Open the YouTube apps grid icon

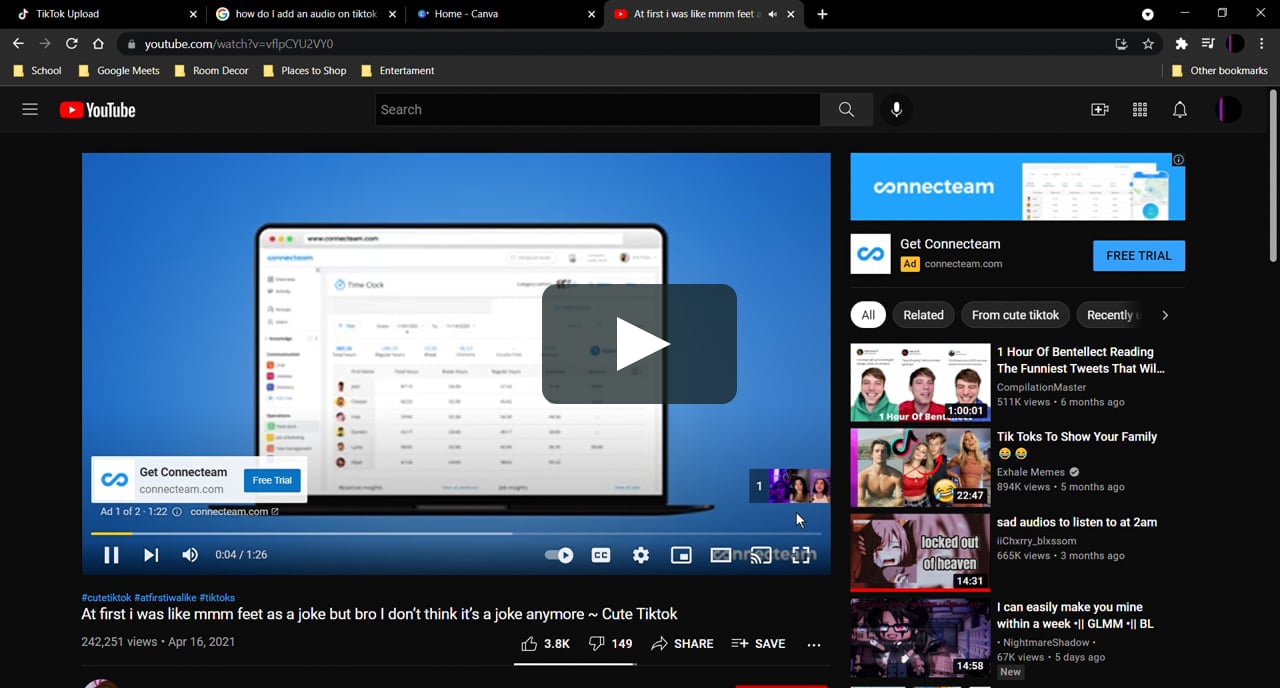tap(1140, 110)
